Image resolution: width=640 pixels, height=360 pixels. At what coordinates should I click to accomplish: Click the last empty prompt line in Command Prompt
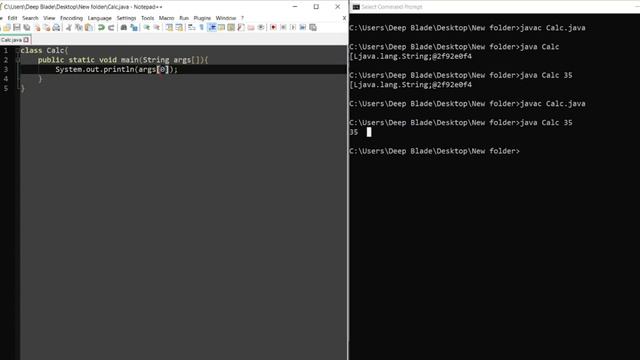[435, 151]
